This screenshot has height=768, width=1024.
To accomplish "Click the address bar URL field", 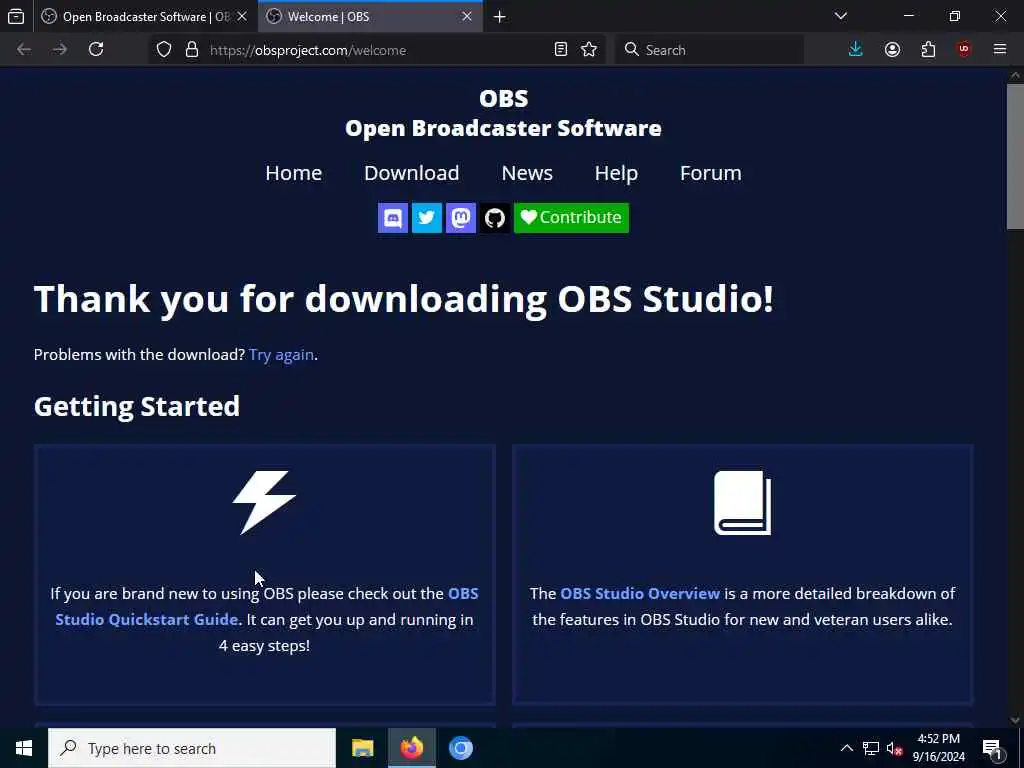I will point(379,50).
